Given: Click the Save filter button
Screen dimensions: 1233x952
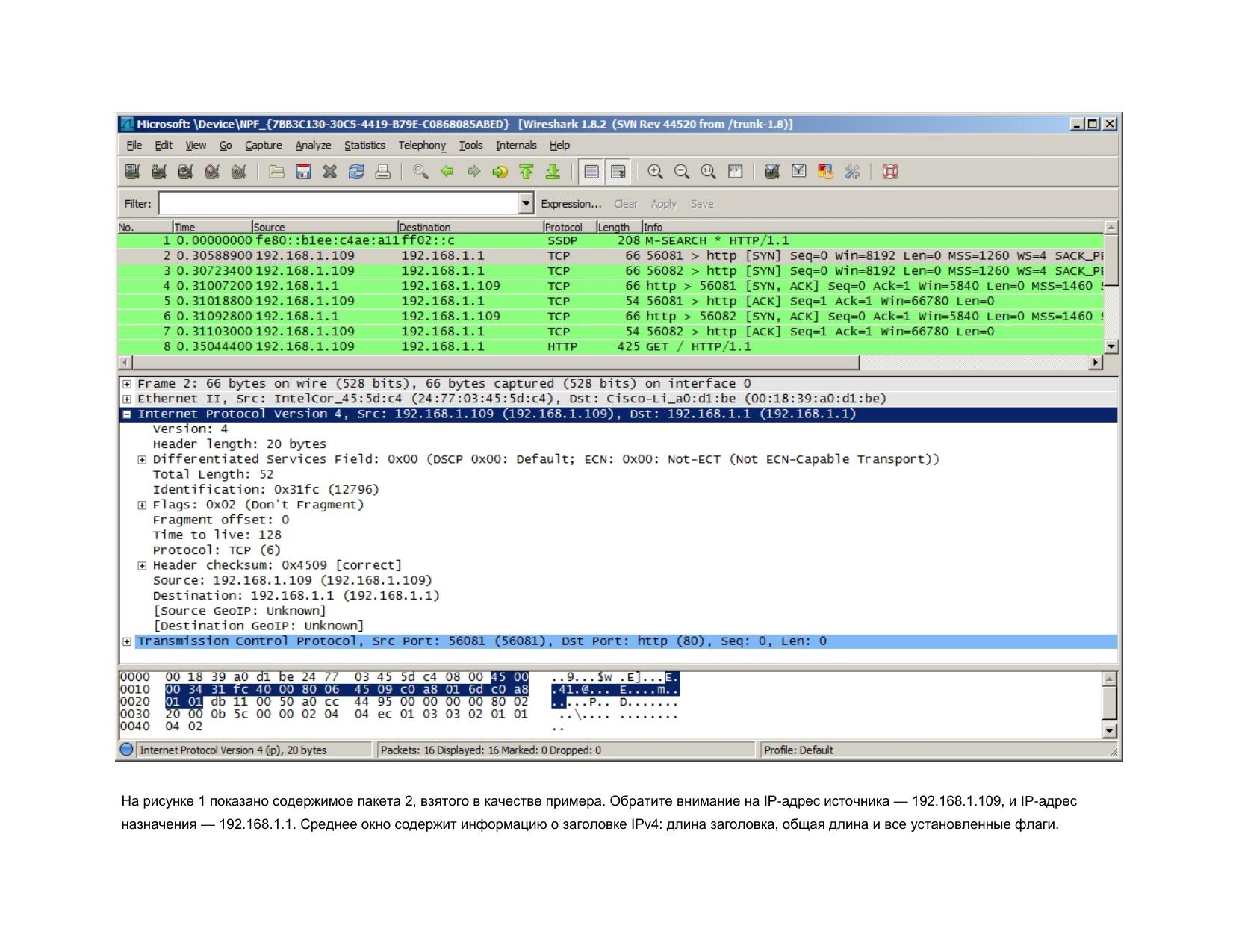Looking at the screenshot, I should [x=701, y=204].
